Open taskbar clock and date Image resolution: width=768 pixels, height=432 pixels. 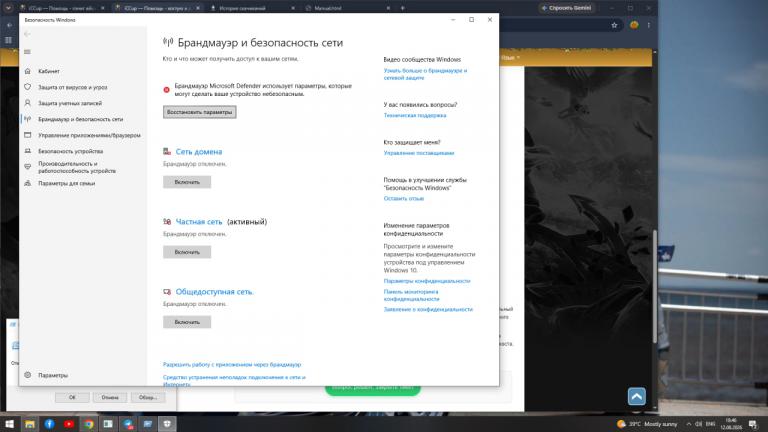click(x=731, y=424)
